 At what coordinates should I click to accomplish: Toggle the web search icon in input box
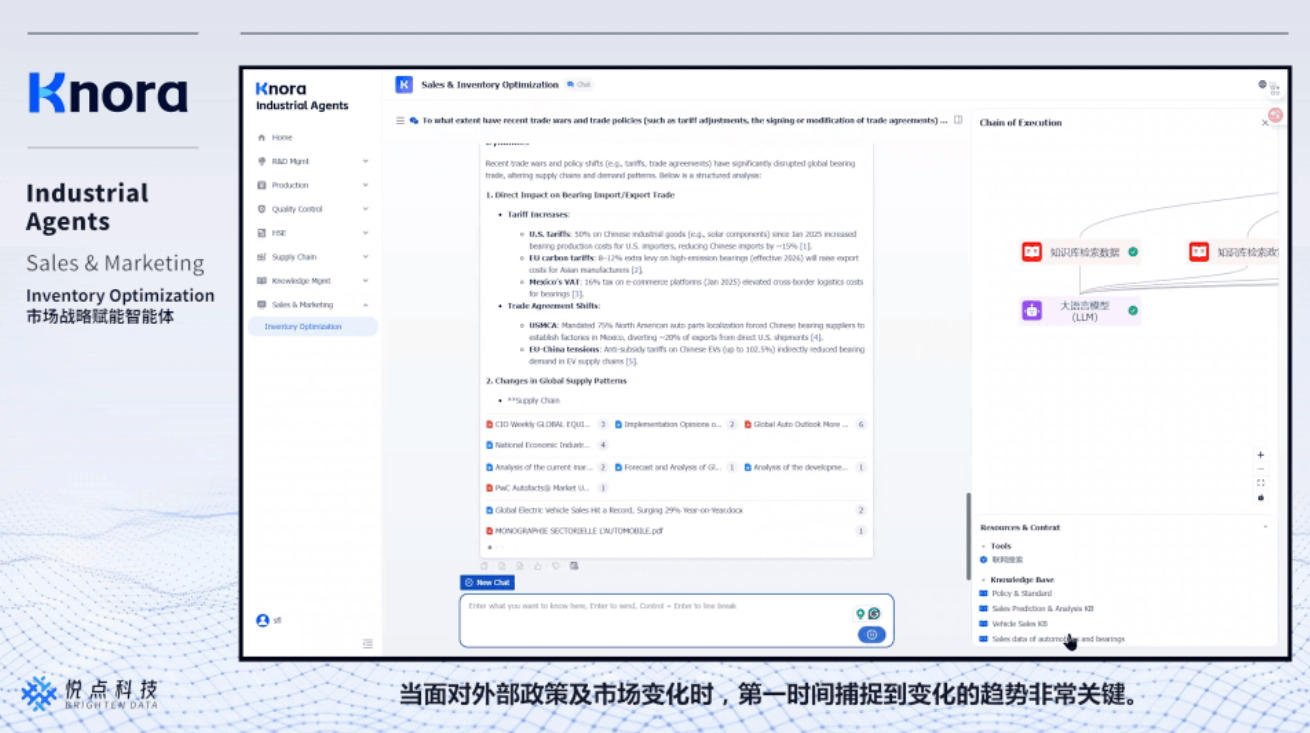pos(874,614)
